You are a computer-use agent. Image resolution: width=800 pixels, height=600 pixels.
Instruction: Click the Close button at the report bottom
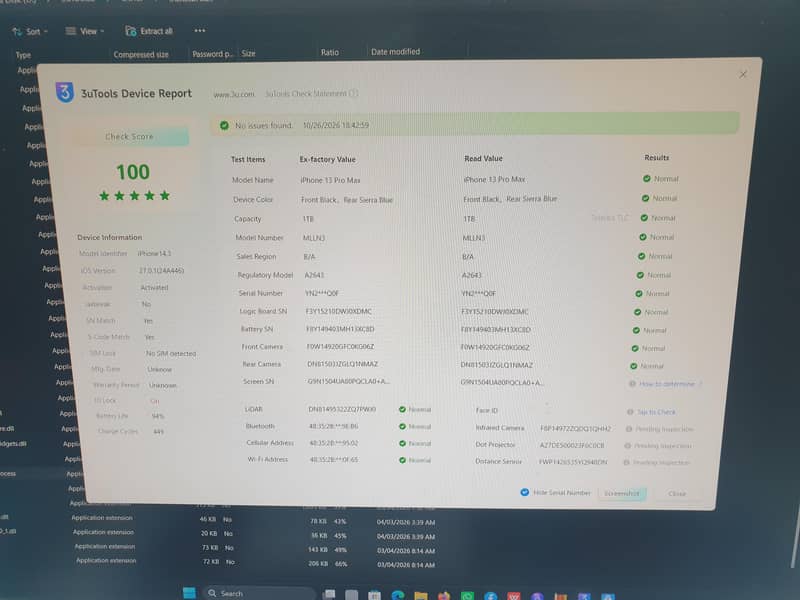(x=677, y=494)
